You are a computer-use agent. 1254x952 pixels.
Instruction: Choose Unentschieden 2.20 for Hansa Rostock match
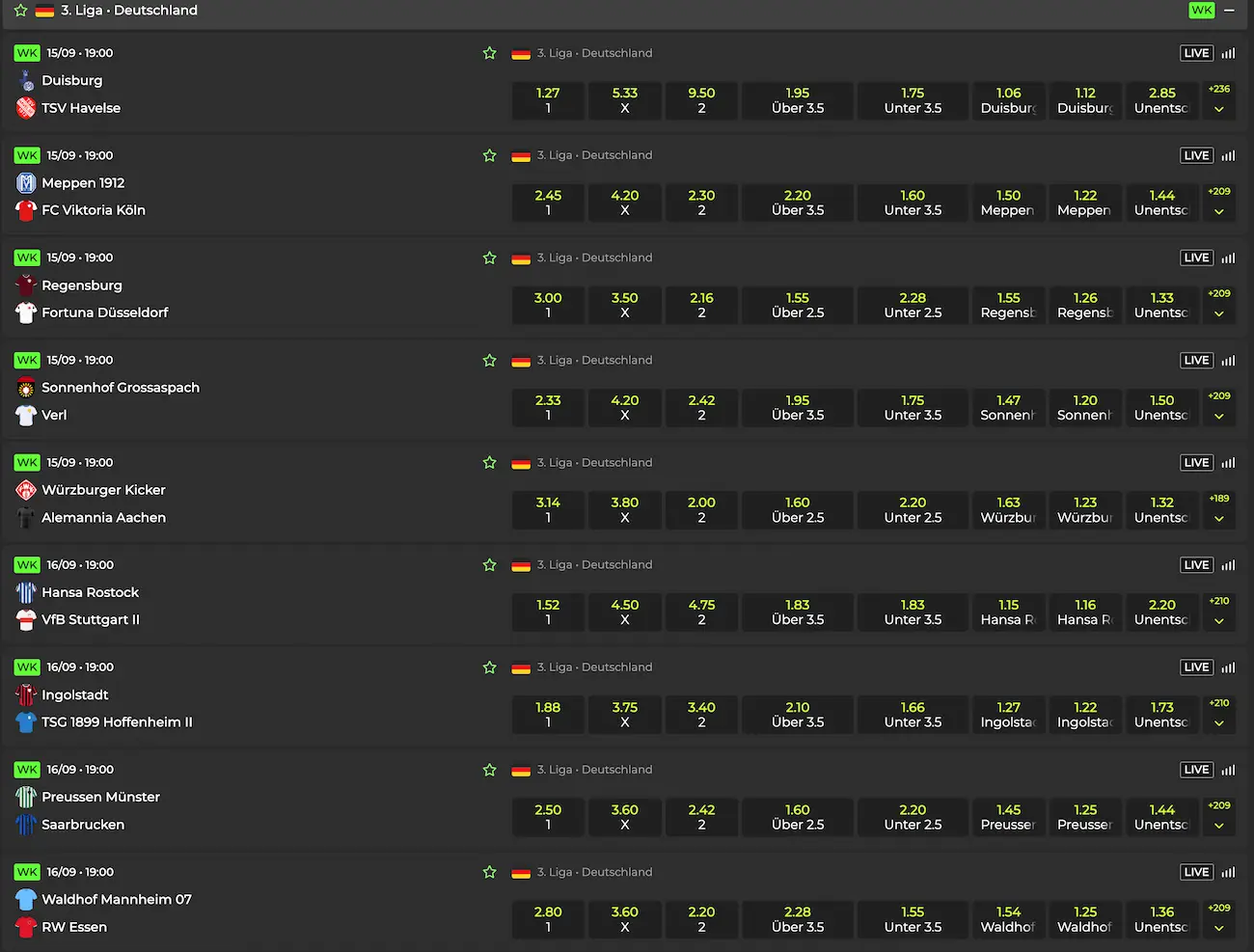point(1162,612)
